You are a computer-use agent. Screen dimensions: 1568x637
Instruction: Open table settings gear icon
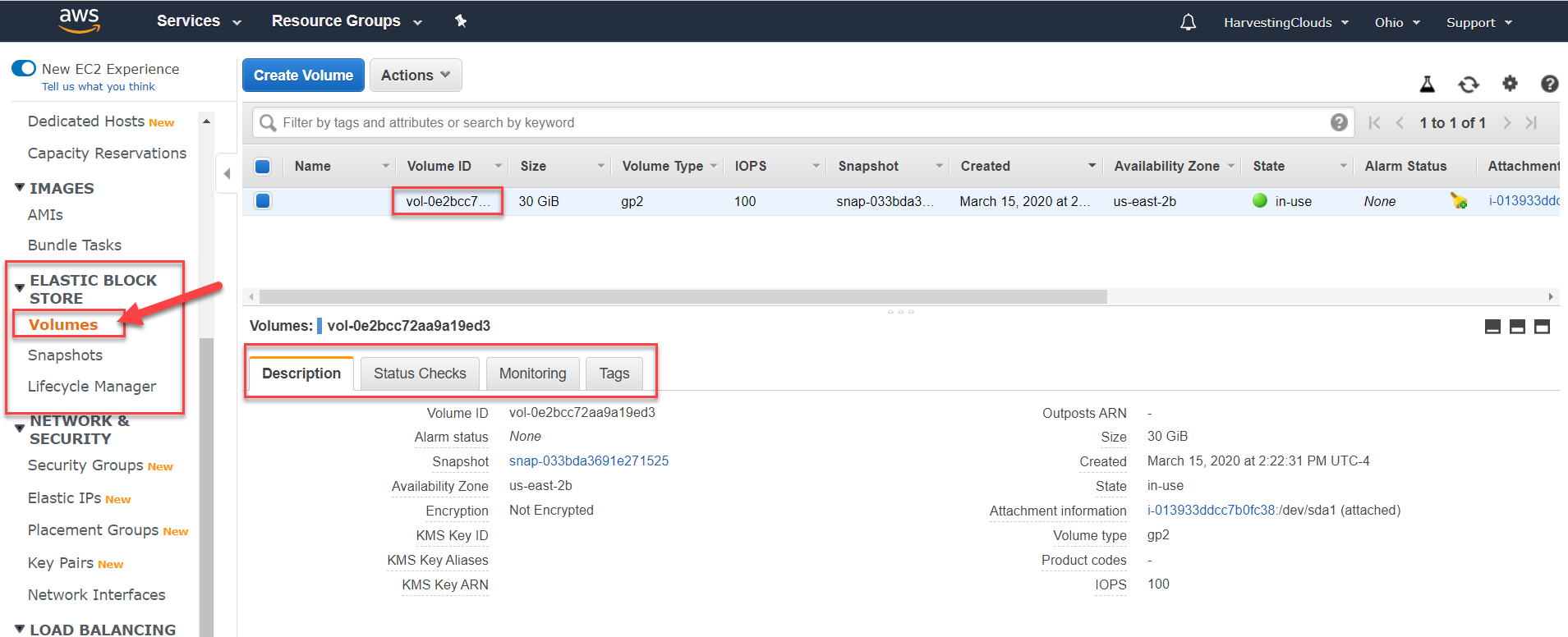(x=1510, y=83)
